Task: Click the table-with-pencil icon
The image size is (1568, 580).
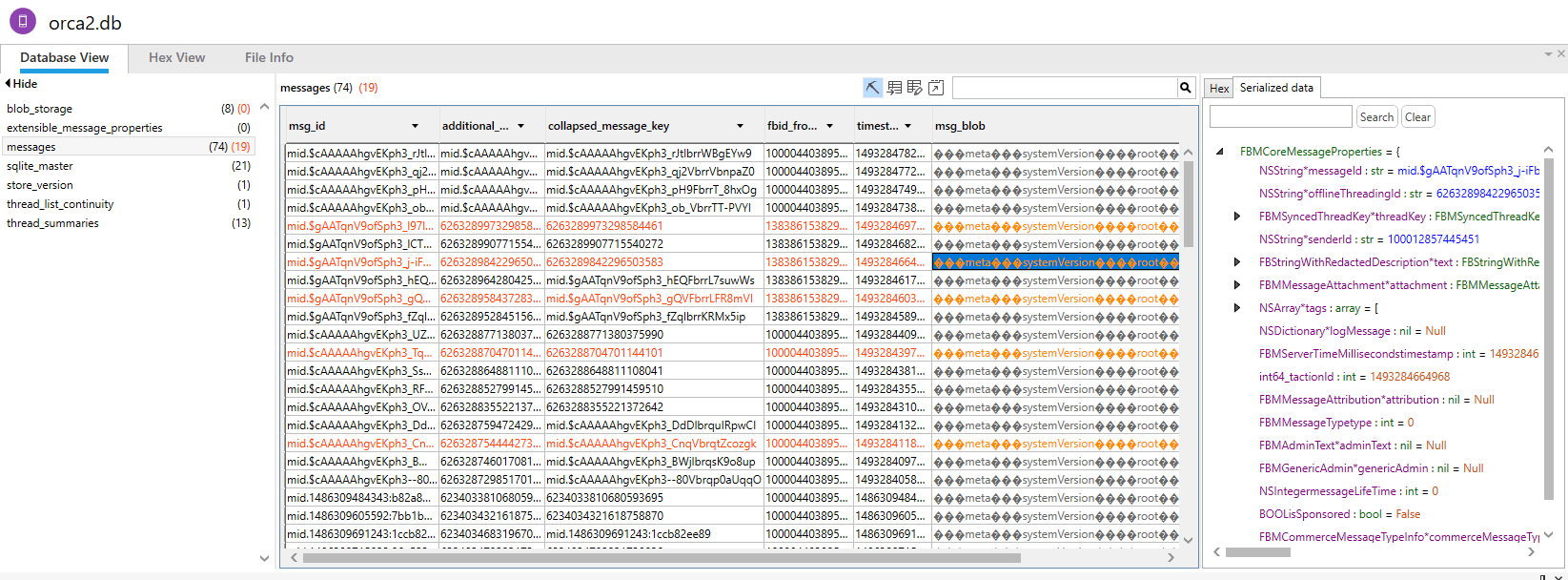Action: tap(915, 88)
